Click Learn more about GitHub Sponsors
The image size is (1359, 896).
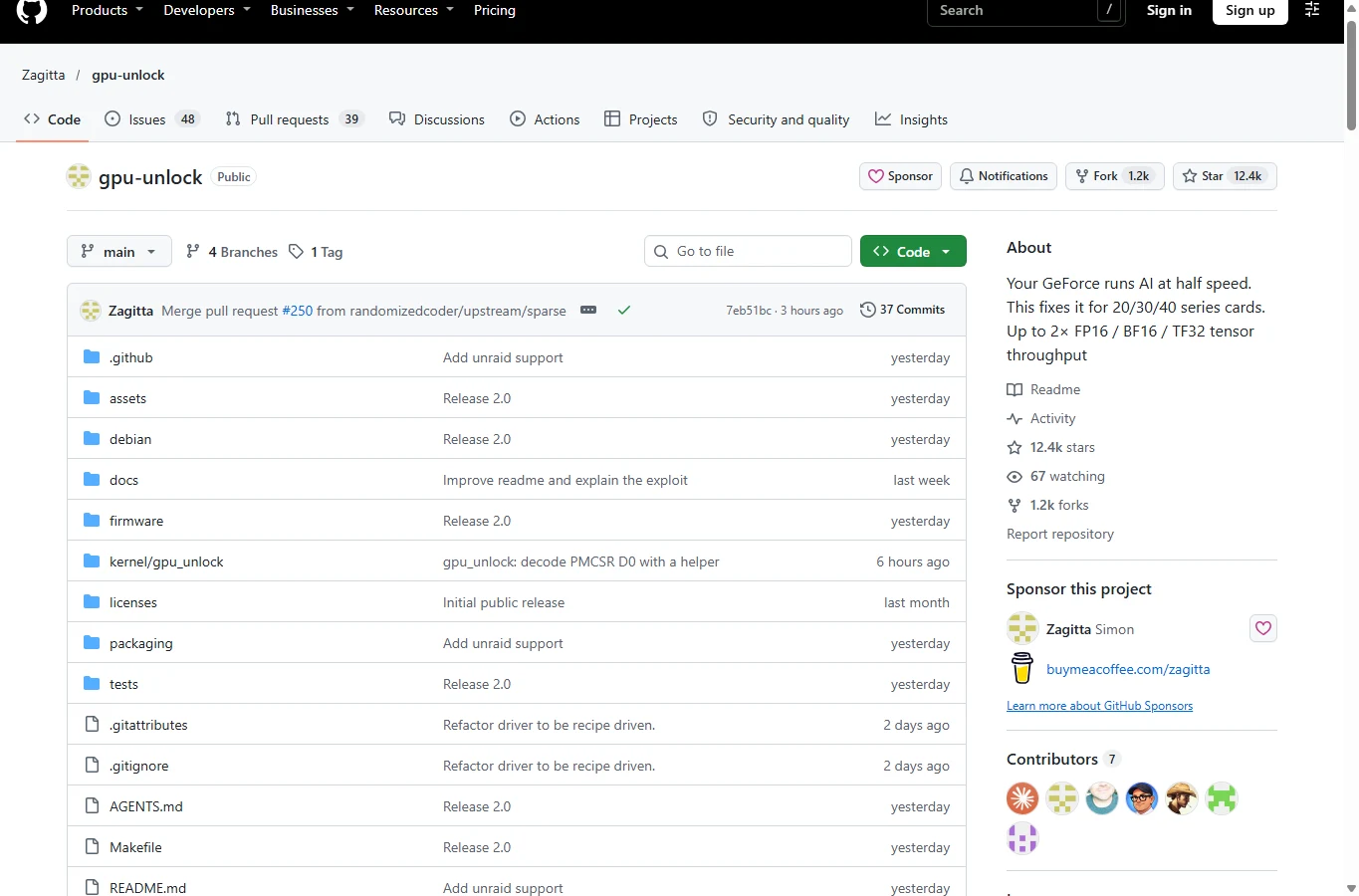(x=1099, y=706)
